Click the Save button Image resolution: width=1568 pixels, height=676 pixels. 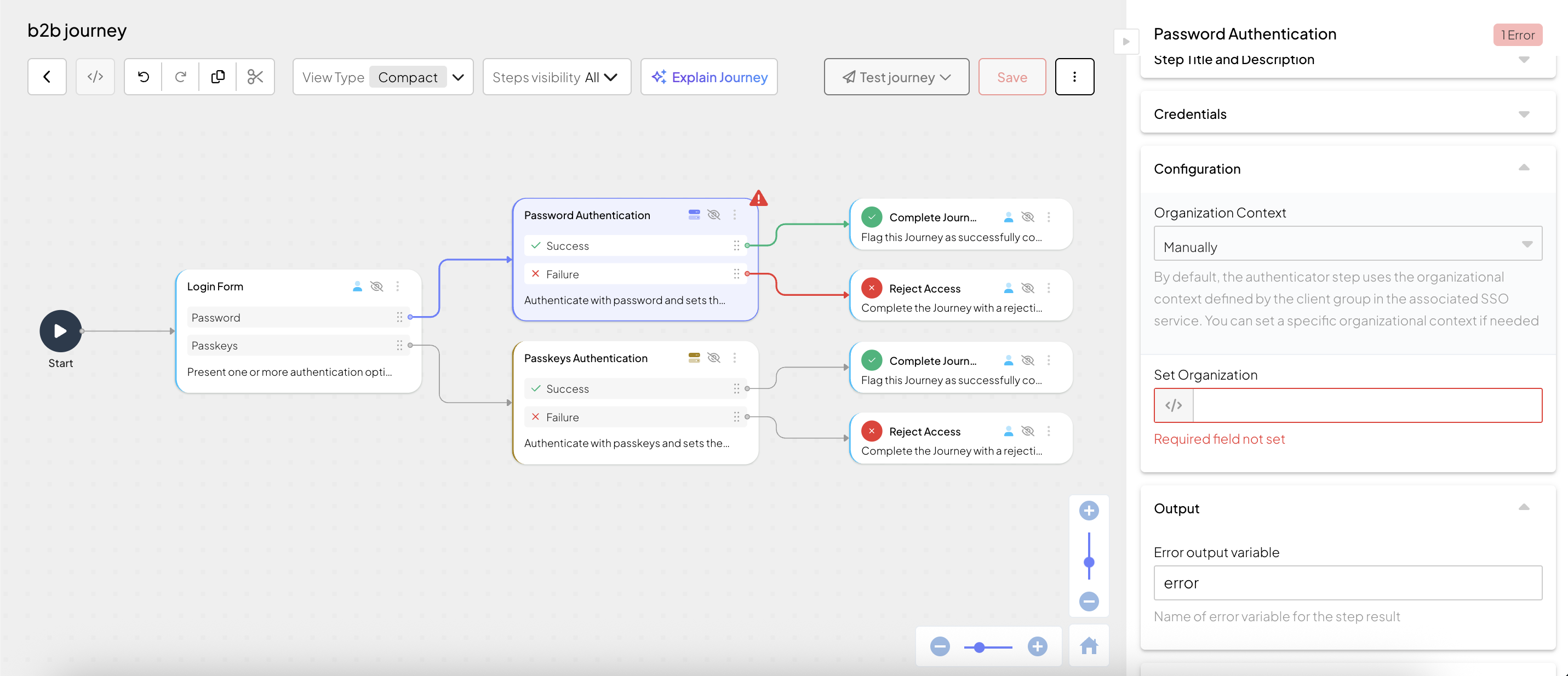1012,77
